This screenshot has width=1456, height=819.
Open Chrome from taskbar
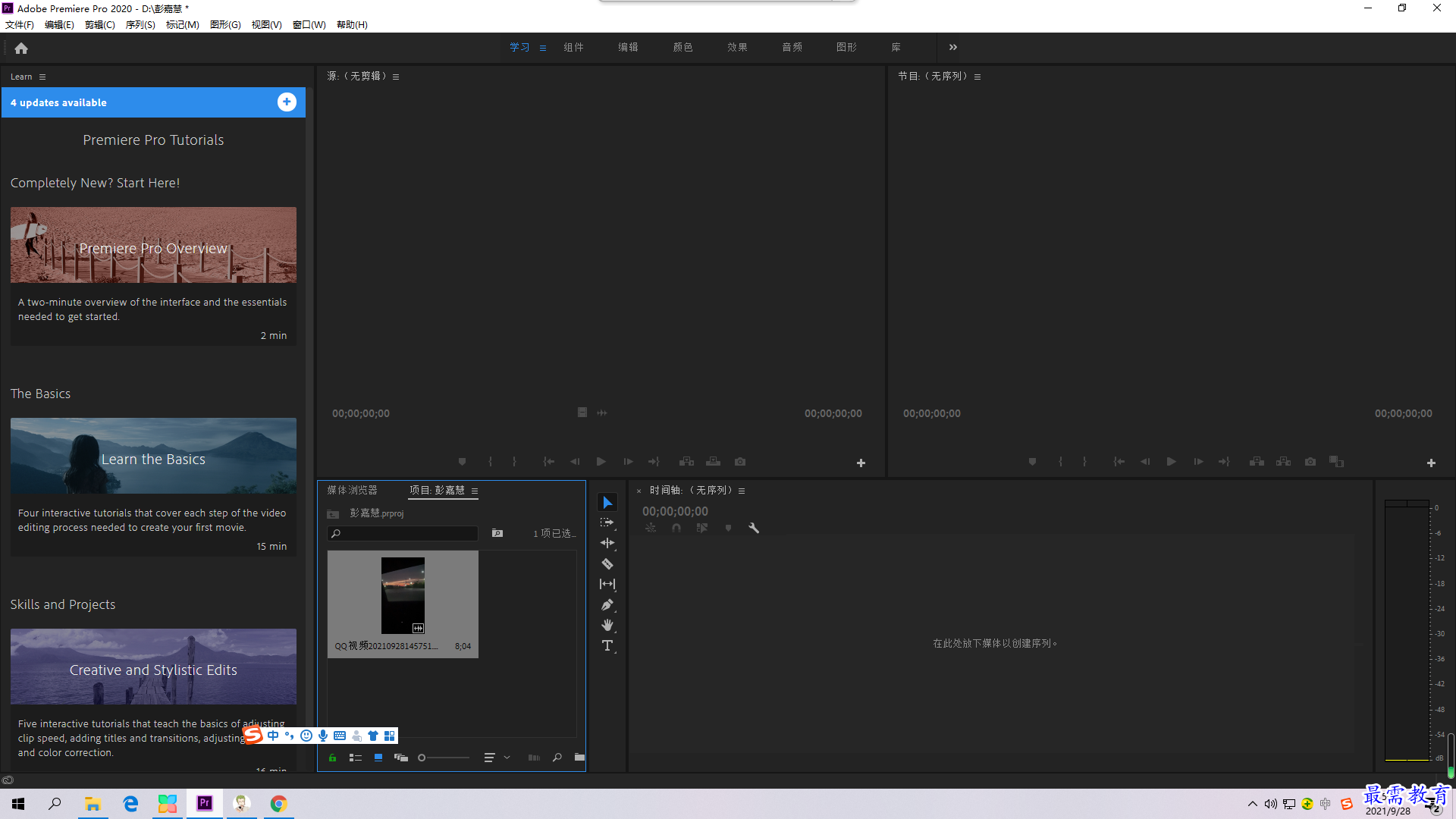(278, 804)
